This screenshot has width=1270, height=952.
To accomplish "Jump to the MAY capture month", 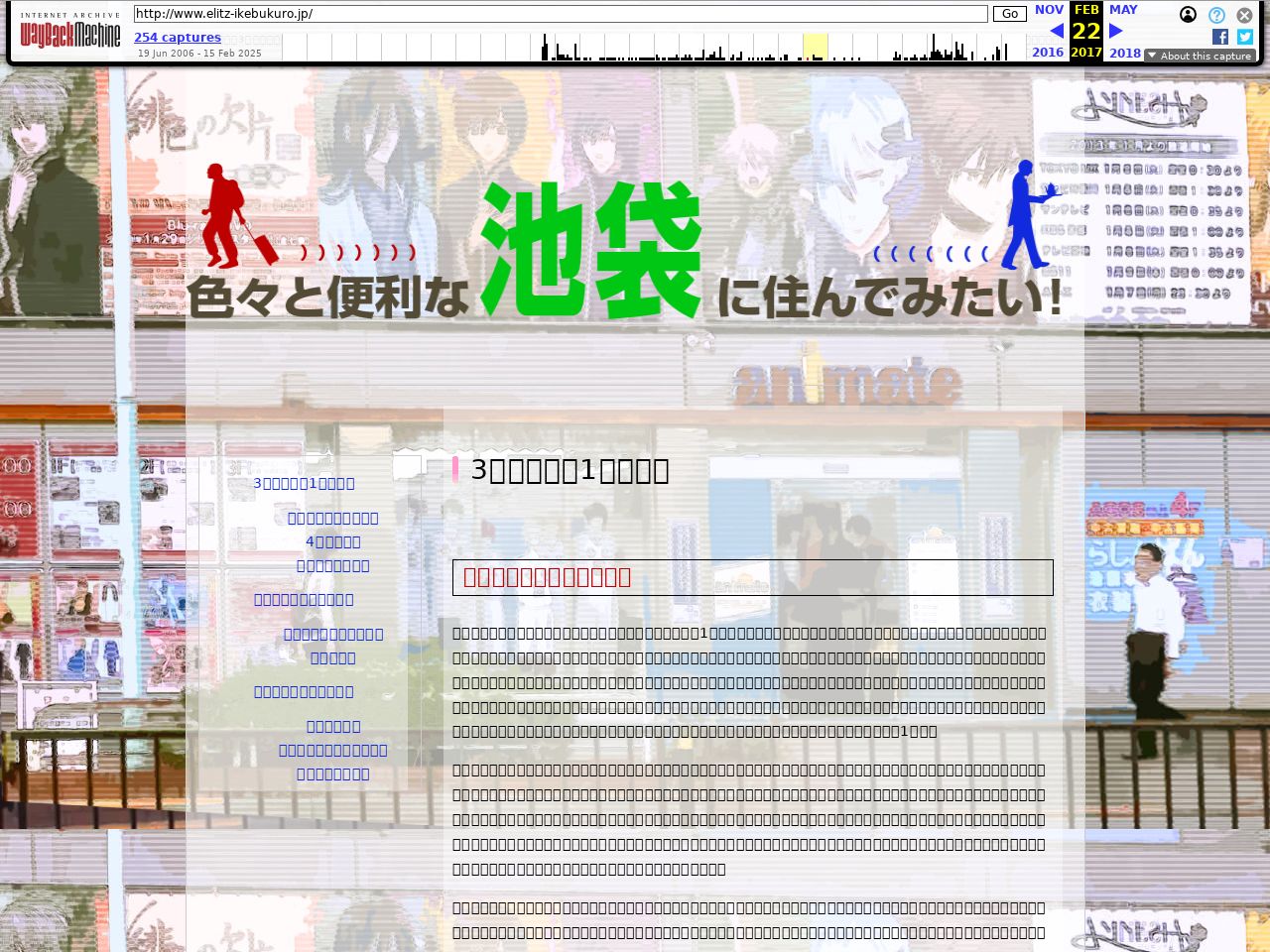I will [x=1123, y=10].
